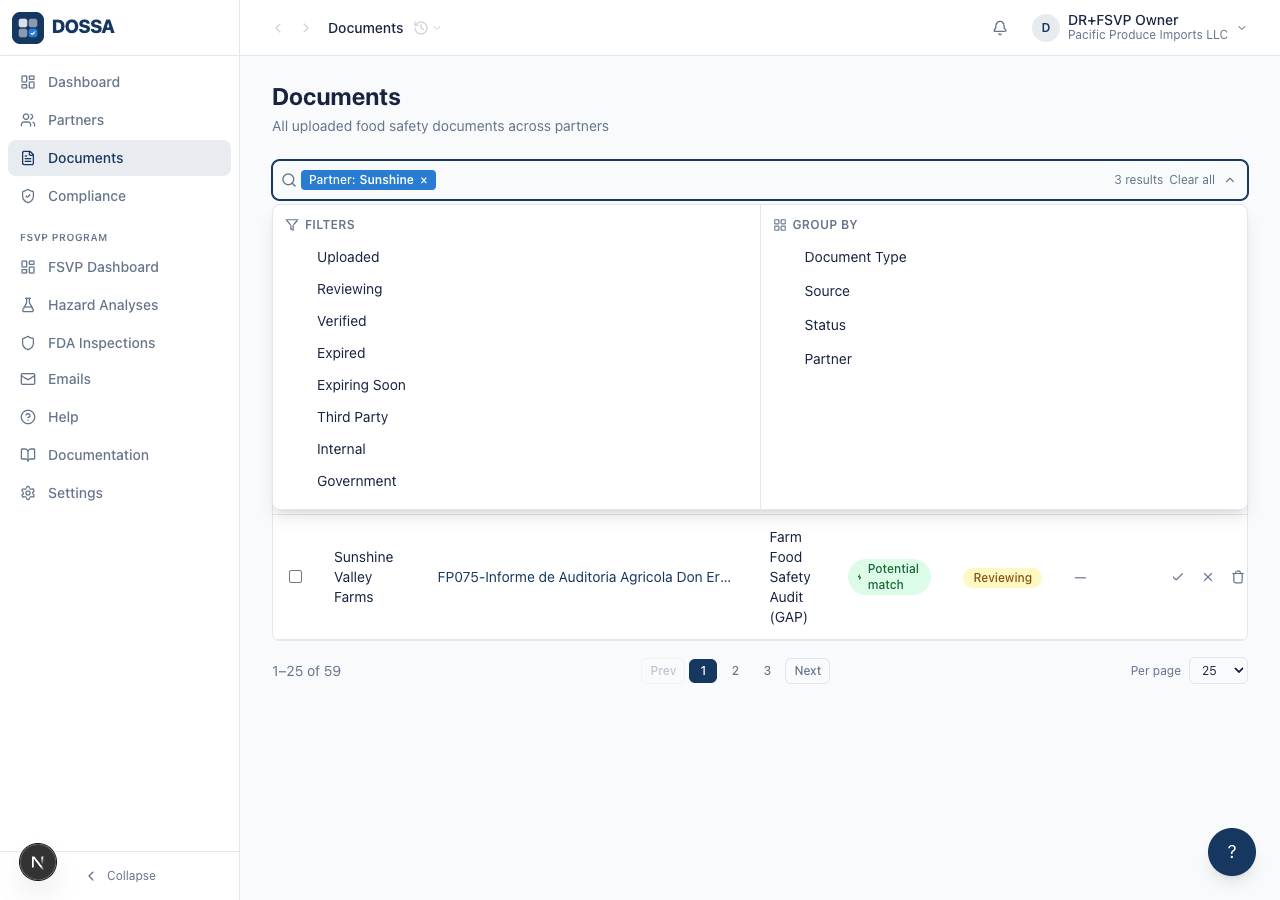Click the D user avatar
The width and height of the screenshot is (1280, 900).
click(x=1046, y=28)
